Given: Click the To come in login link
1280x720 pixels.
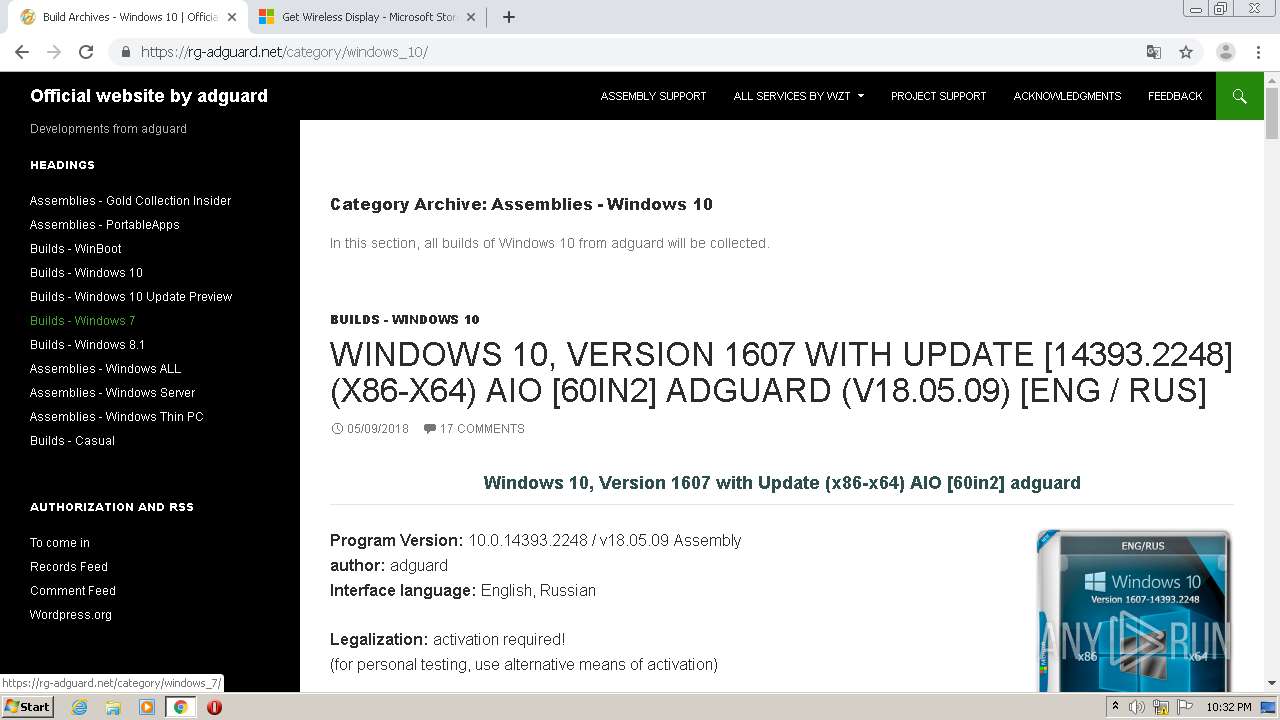Looking at the screenshot, I should 60,543.
